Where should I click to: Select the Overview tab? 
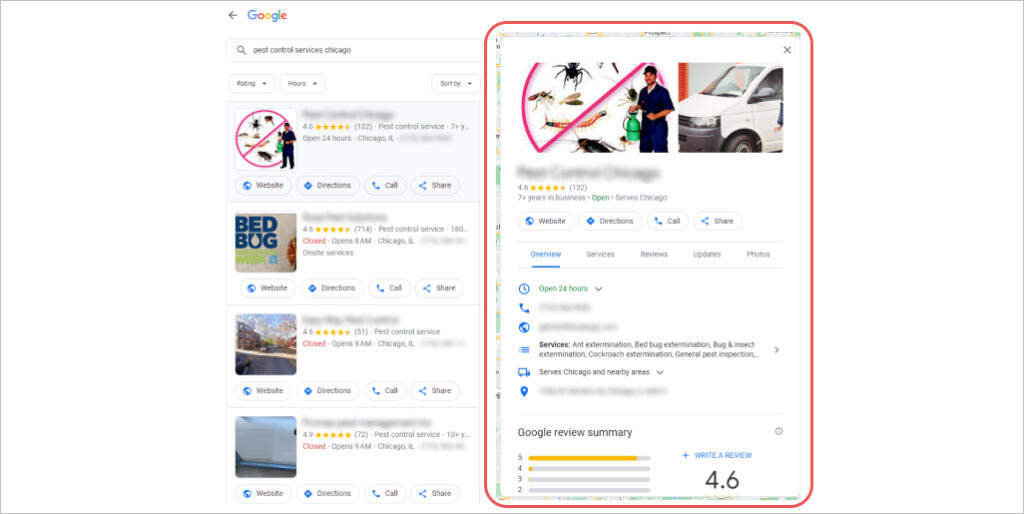tap(545, 255)
